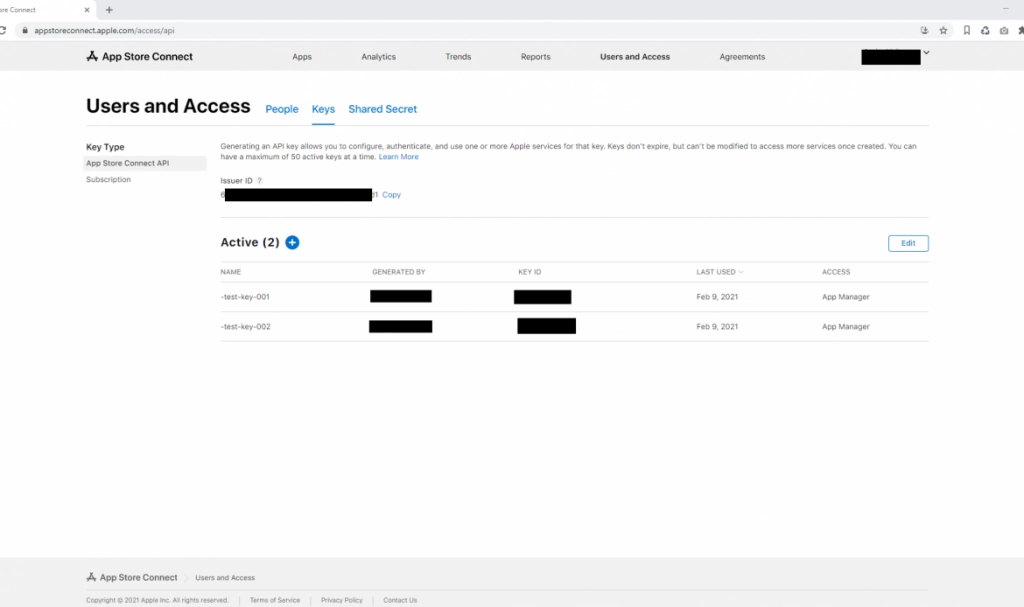This screenshot has height=607, width=1024.
Task: Click the Users and Access footer breadcrumb
Action: (225, 578)
